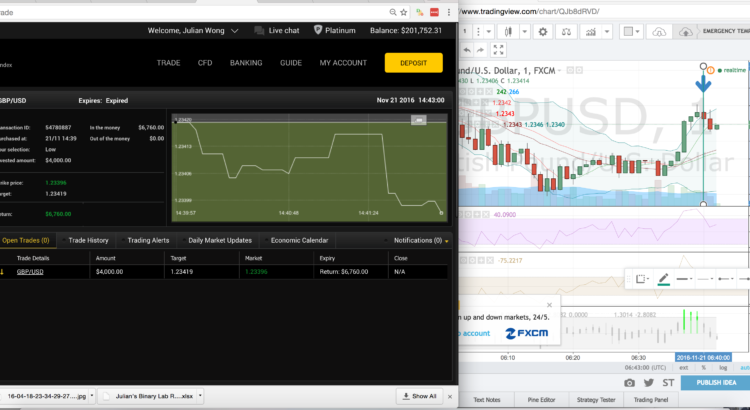The image size is (750, 410).
Task: Open MY ACCOUNT menu
Action: [343, 63]
